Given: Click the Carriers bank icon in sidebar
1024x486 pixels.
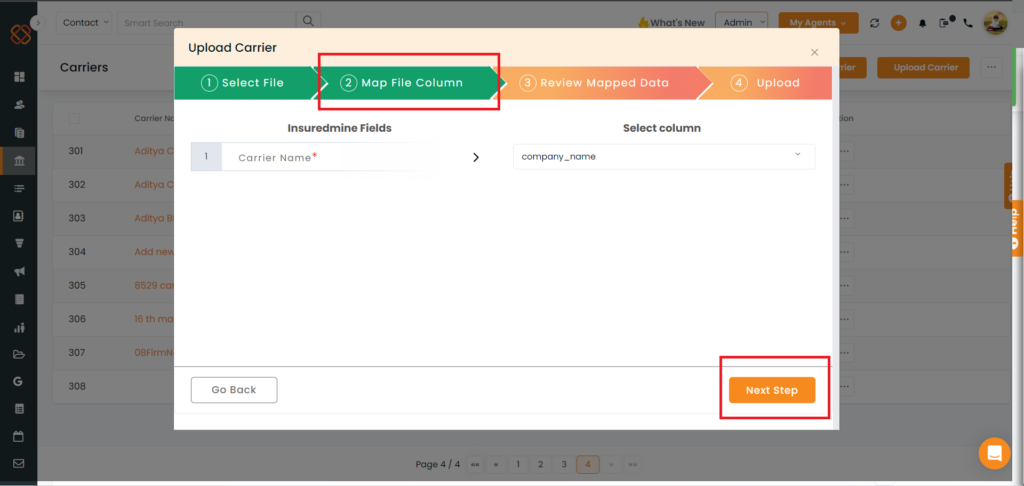Looking at the screenshot, I should point(18,160).
